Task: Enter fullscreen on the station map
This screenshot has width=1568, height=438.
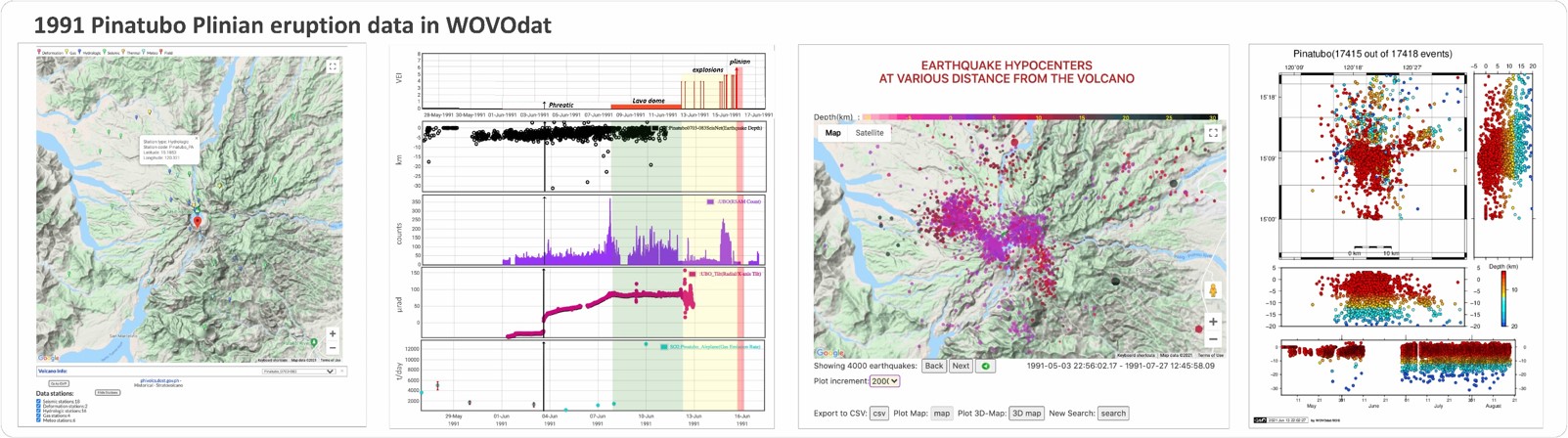Action: tap(333, 66)
